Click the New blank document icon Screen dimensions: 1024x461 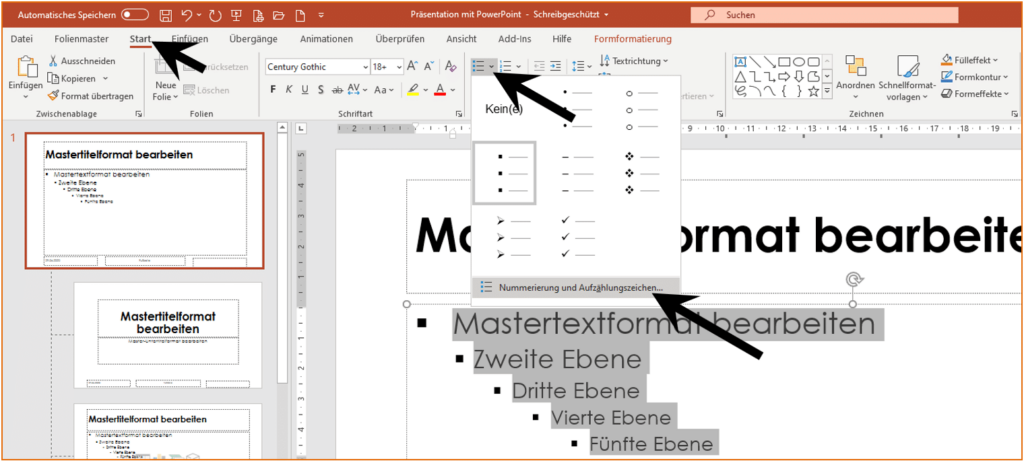coord(299,14)
